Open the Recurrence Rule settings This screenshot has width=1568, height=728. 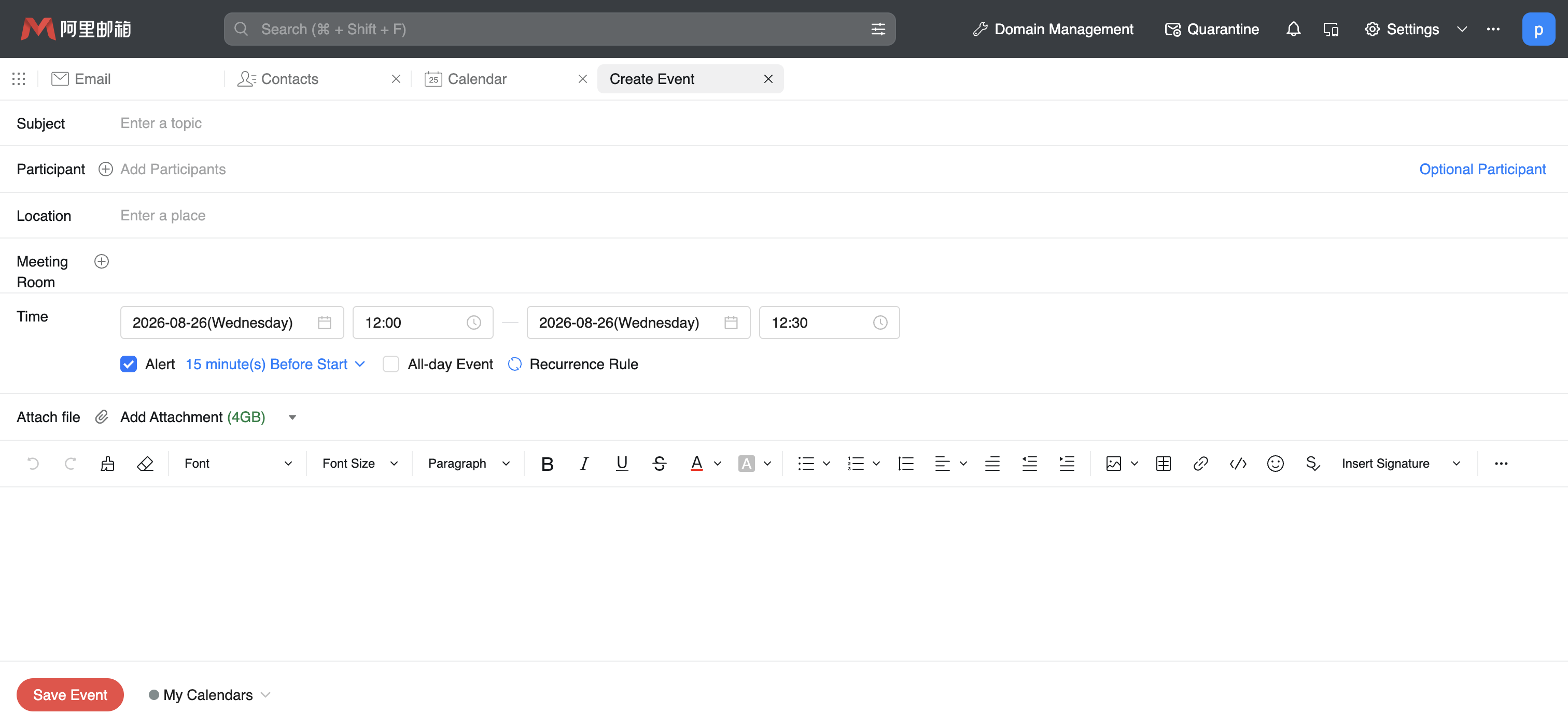coord(573,364)
